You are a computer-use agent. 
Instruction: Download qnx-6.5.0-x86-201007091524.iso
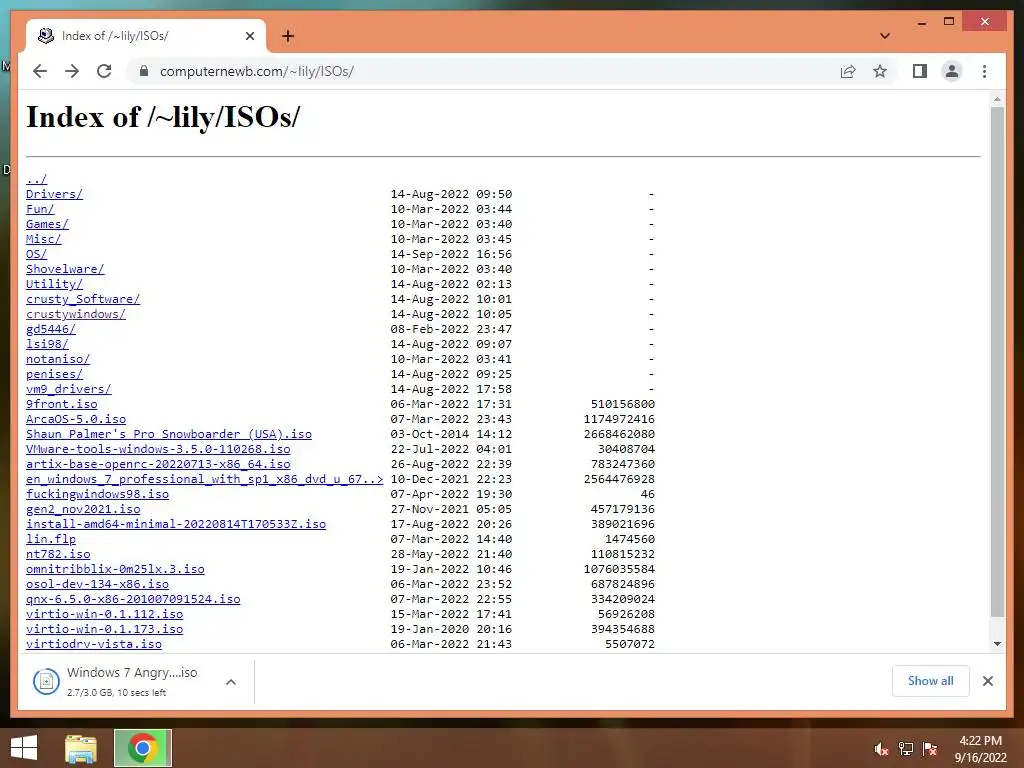(133, 600)
